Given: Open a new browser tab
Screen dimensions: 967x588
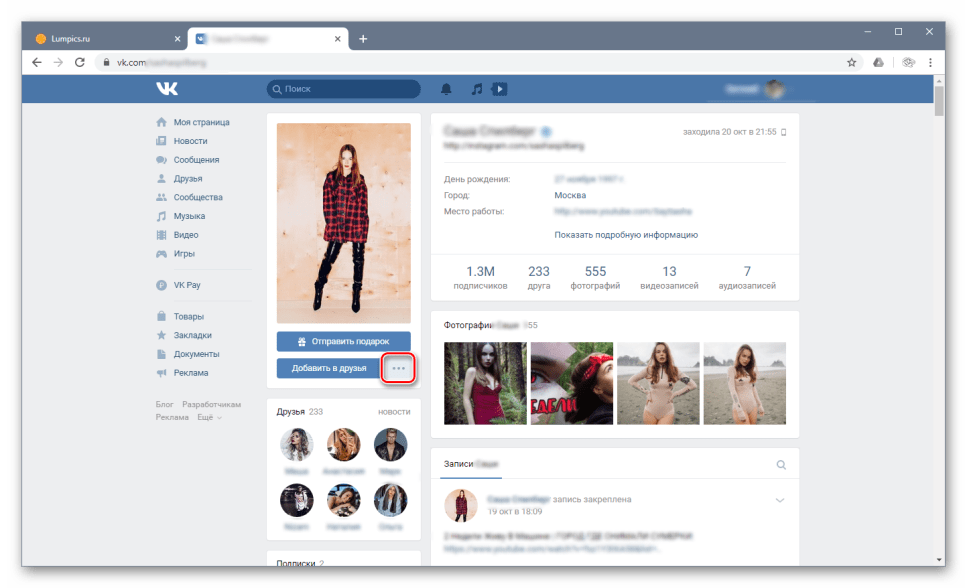Looking at the screenshot, I should click(363, 39).
